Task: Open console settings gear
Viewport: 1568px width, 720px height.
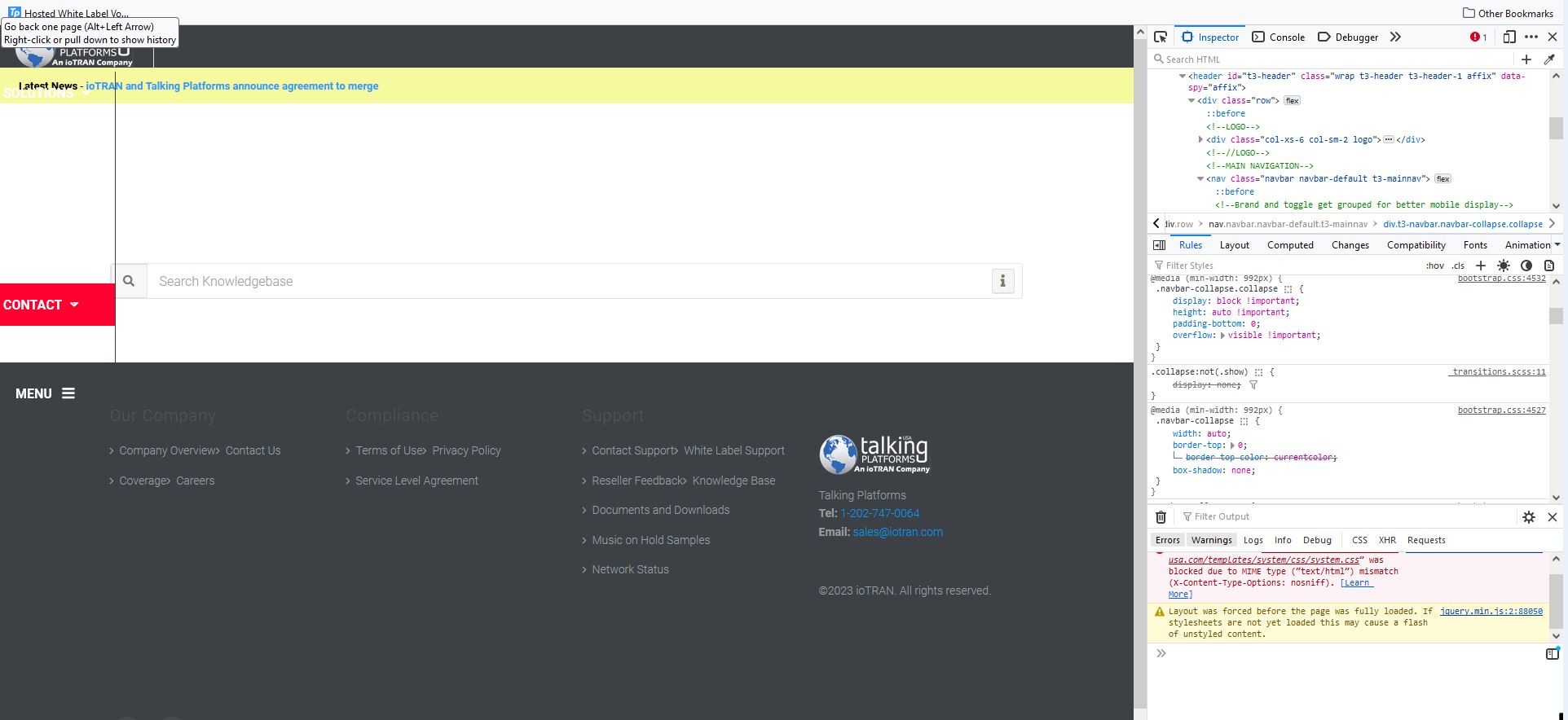Action: [1529, 516]
